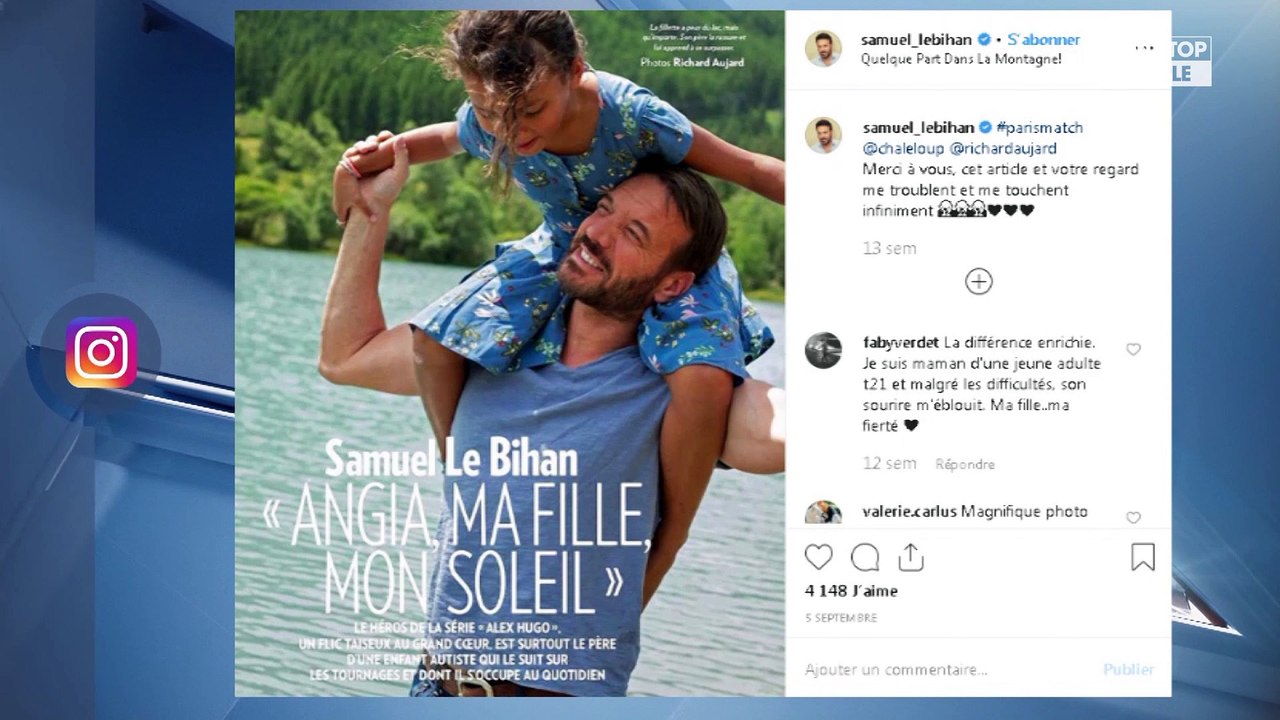This screenshot has height=720, width=1280.
Task: Open the Samuel Le Bihan magazine photo
Action: 509,353
